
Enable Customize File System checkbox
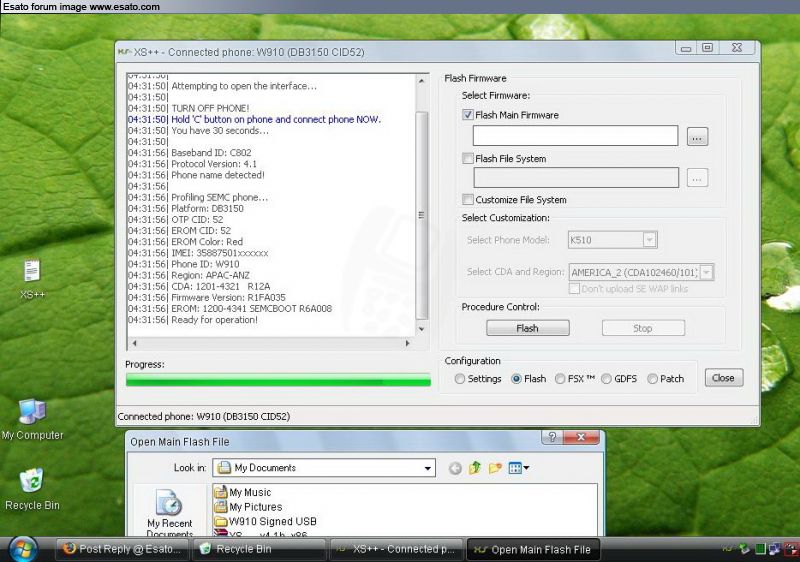click(467, 199)
